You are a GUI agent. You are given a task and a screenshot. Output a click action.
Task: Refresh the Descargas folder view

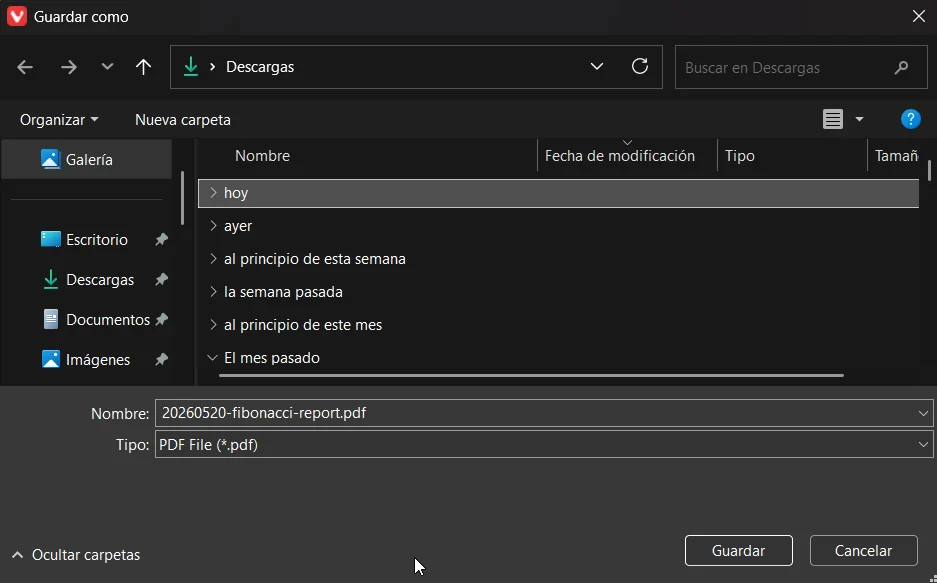(640, 66)
